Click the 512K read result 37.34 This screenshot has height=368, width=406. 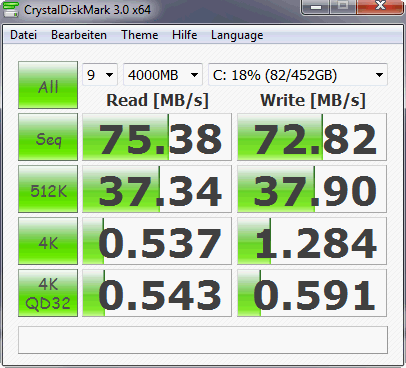pyautogui.click(x=157, y=189)
